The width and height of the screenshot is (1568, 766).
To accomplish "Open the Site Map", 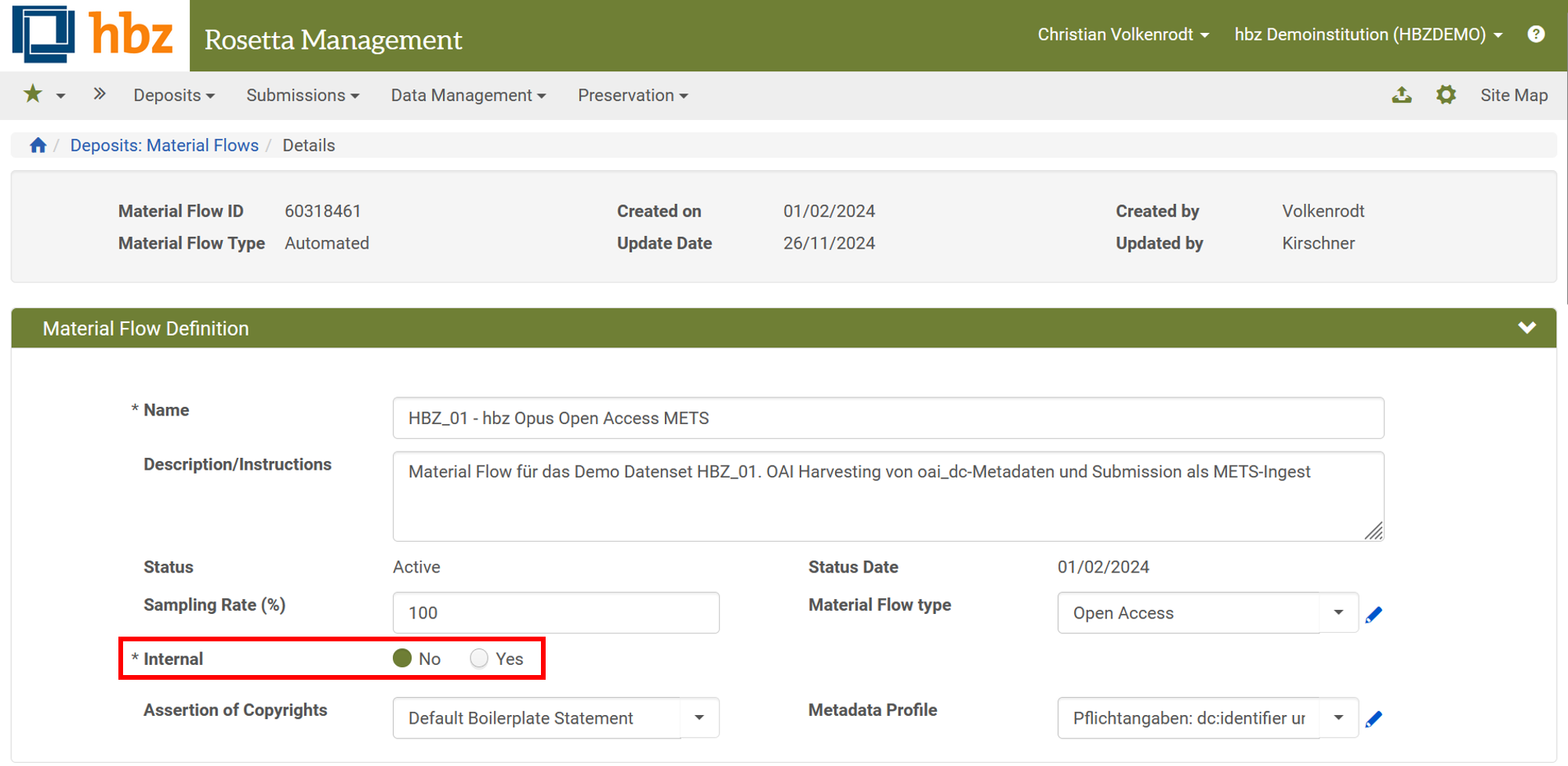I will tap(1514, 95).
